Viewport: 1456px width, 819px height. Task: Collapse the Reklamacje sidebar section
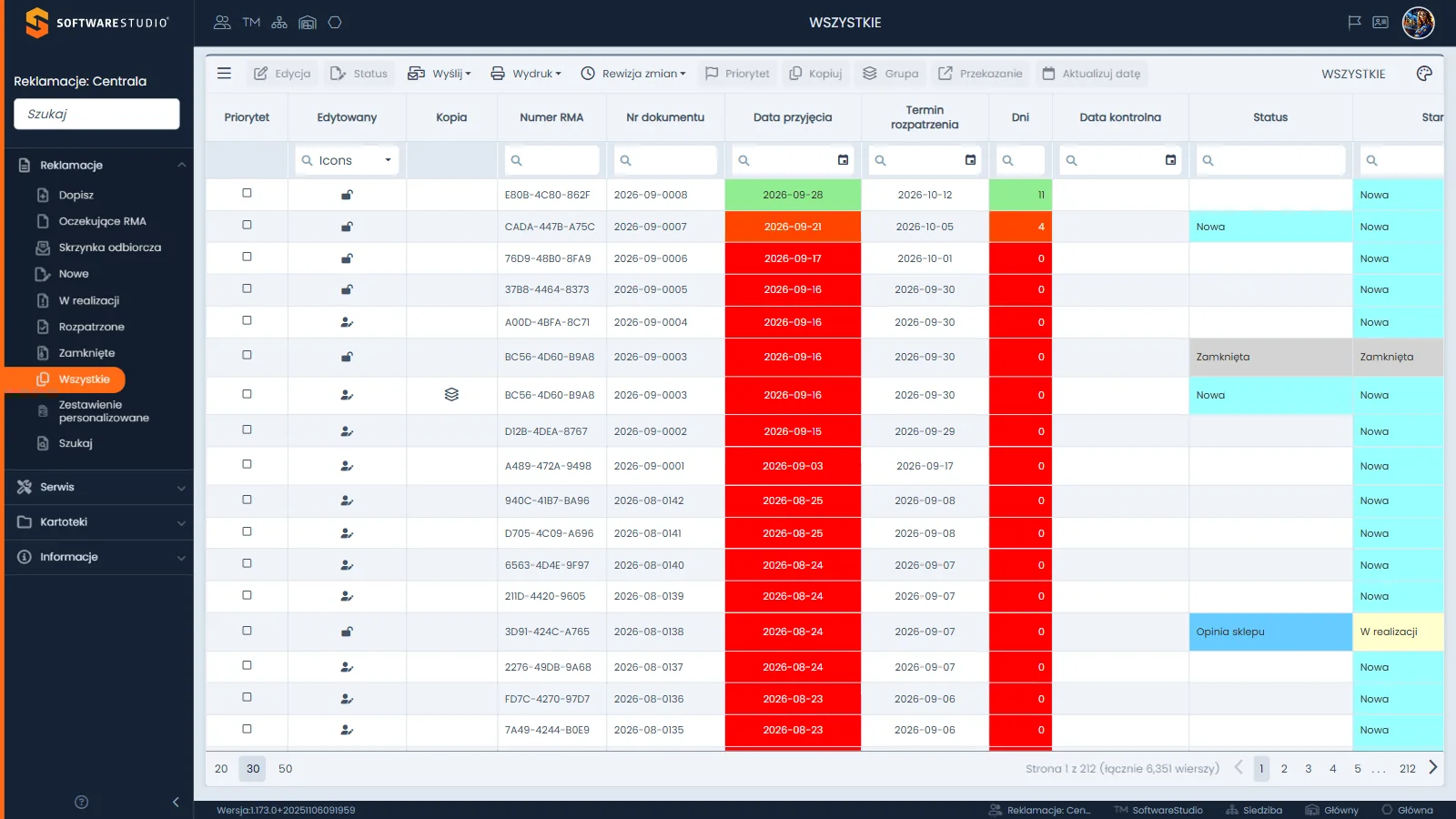coord(98,165)
